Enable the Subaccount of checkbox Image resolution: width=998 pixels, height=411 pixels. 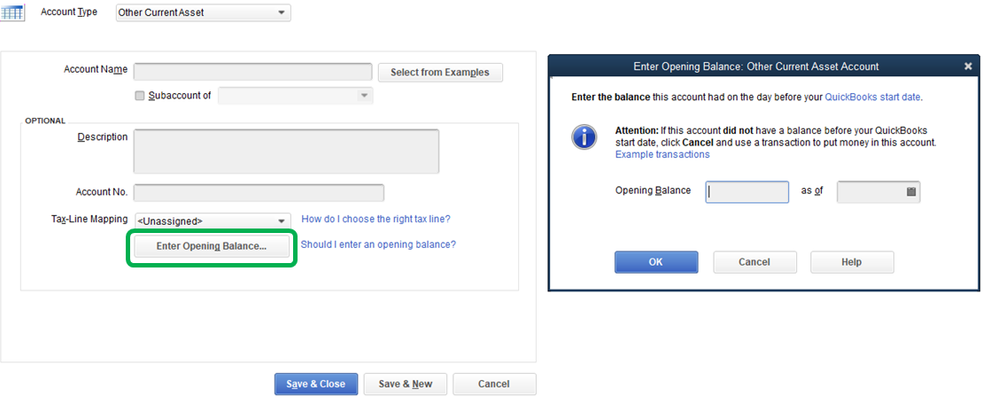click(139, 96)
